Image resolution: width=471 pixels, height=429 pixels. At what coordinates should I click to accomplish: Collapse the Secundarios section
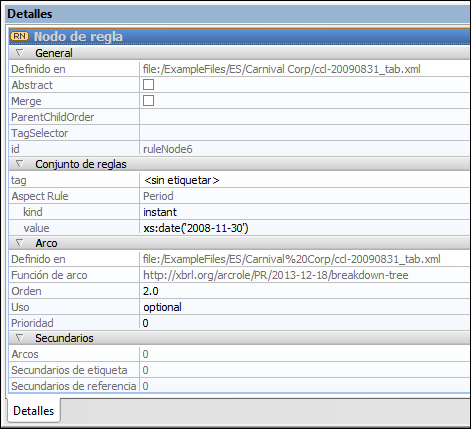[x=20, y=338]
